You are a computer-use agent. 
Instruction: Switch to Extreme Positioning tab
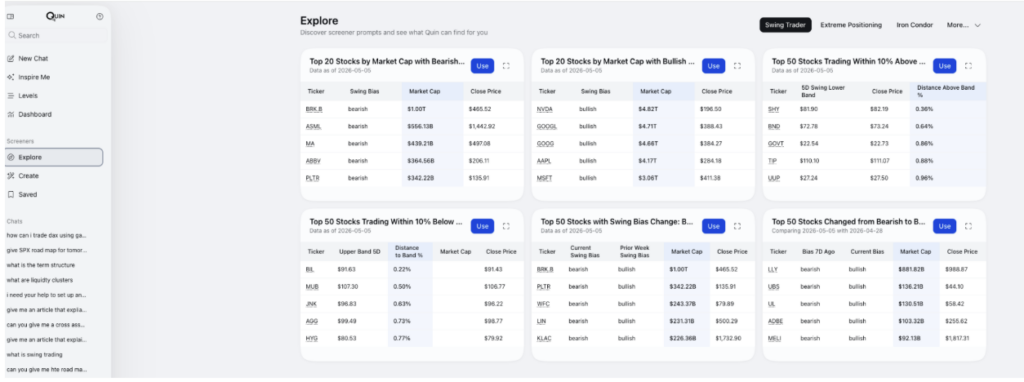(x=851, y=25)
